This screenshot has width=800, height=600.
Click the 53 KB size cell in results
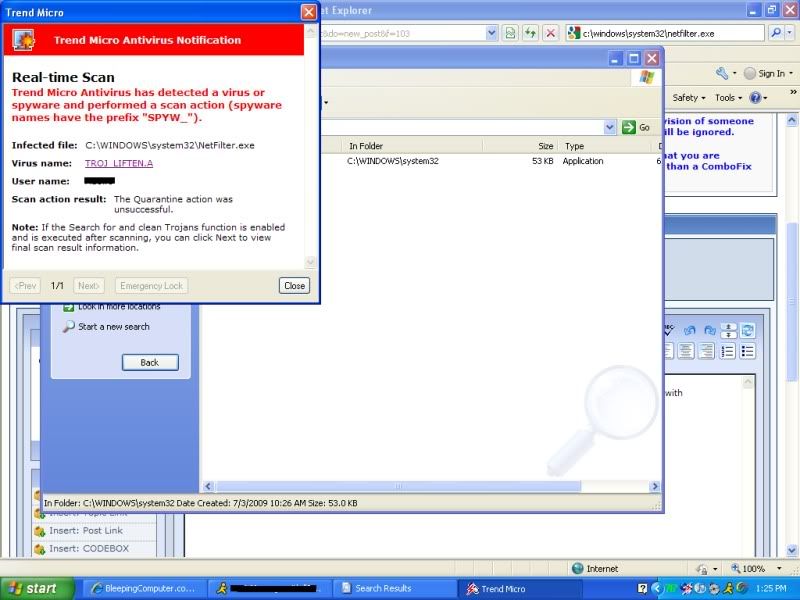pos(542,161)
